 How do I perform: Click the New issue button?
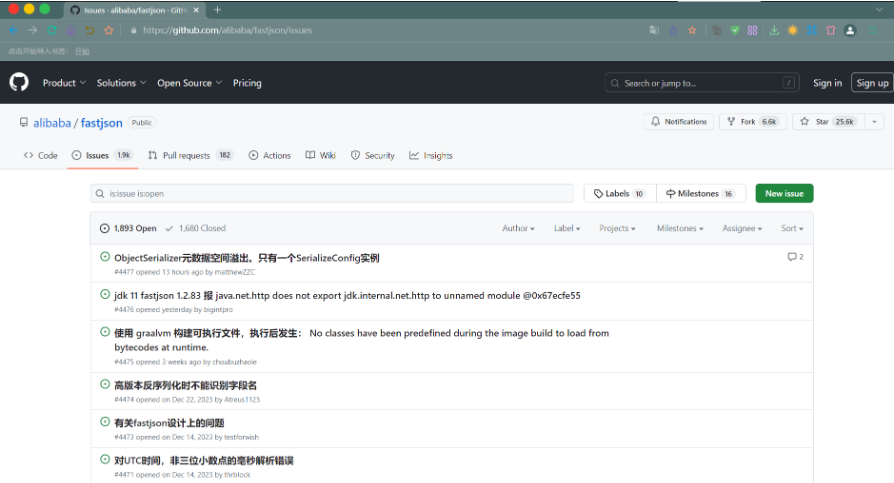pyautogui.click(x=784, y=193)
